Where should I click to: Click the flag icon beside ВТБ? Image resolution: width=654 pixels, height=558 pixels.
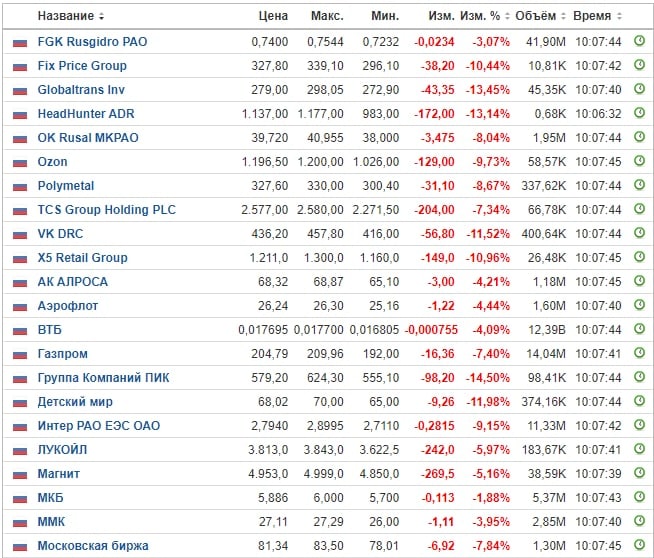[20, 330]
